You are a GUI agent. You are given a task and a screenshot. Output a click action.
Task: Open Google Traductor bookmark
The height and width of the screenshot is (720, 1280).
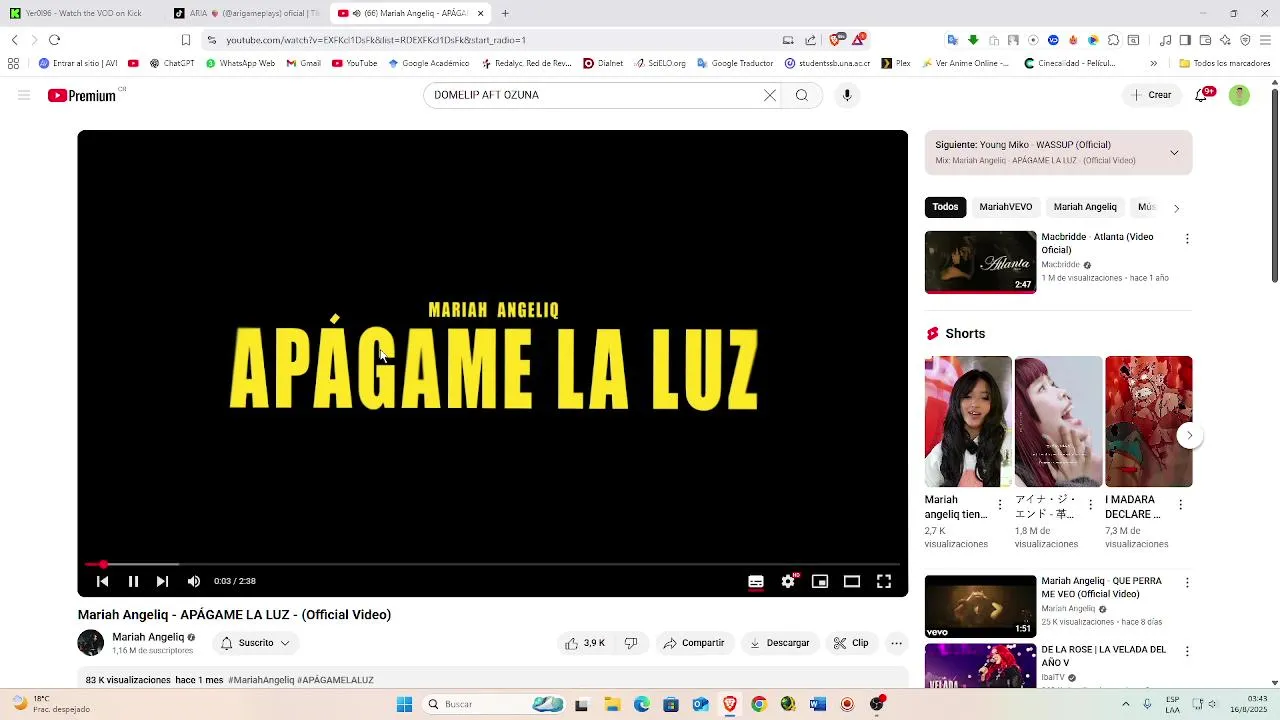tap(735, 63)
